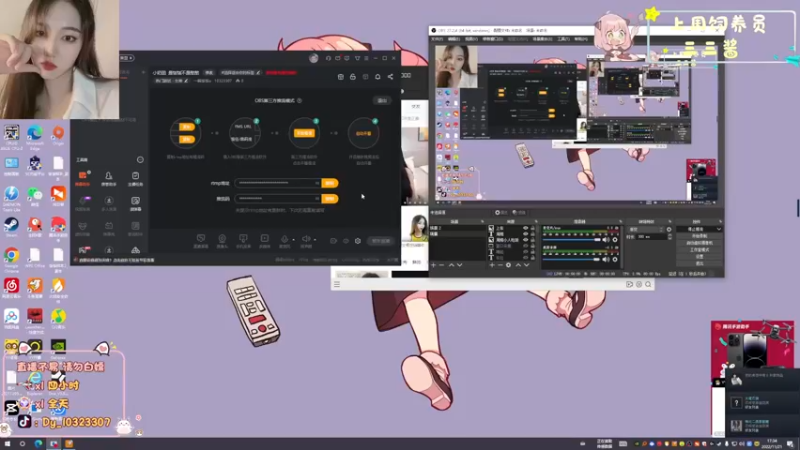This screenshot has width=800, height=450.
Task: Toggle visibility of the top OBS source
Action: pyautogui.click(x=526, y=228)
